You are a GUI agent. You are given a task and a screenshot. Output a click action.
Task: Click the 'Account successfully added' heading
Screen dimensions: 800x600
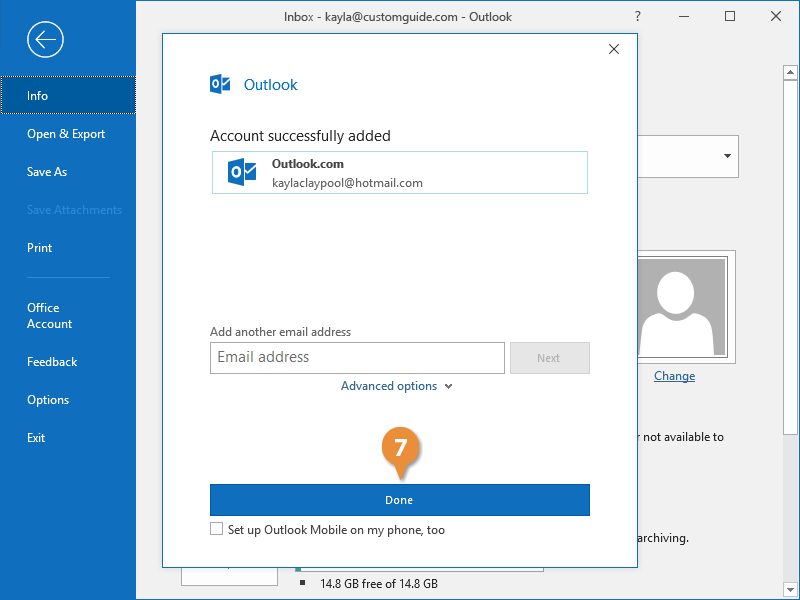pyautogui.click(x=300, y=136)
